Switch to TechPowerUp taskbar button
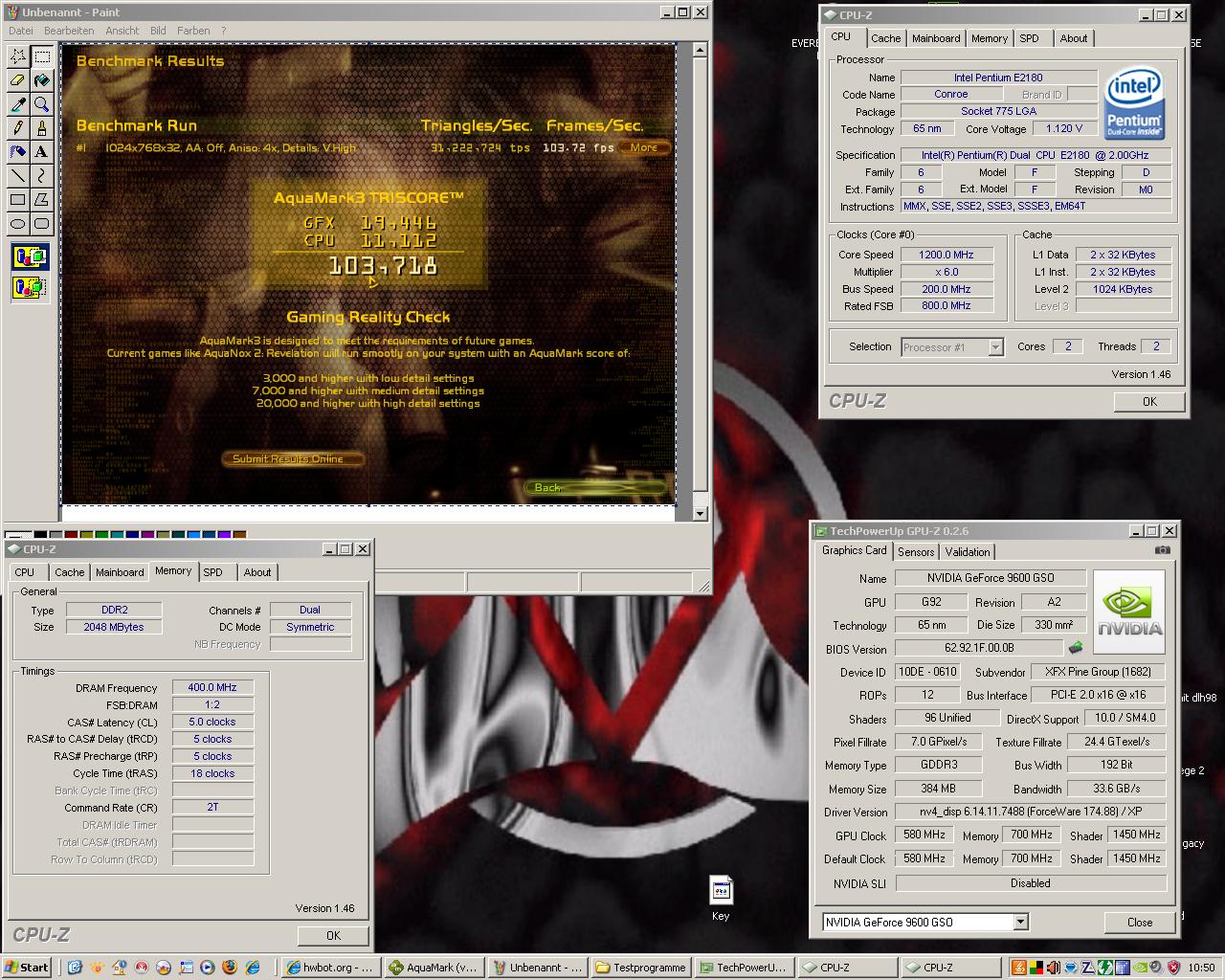1225x980 pixels. (744, 968)
